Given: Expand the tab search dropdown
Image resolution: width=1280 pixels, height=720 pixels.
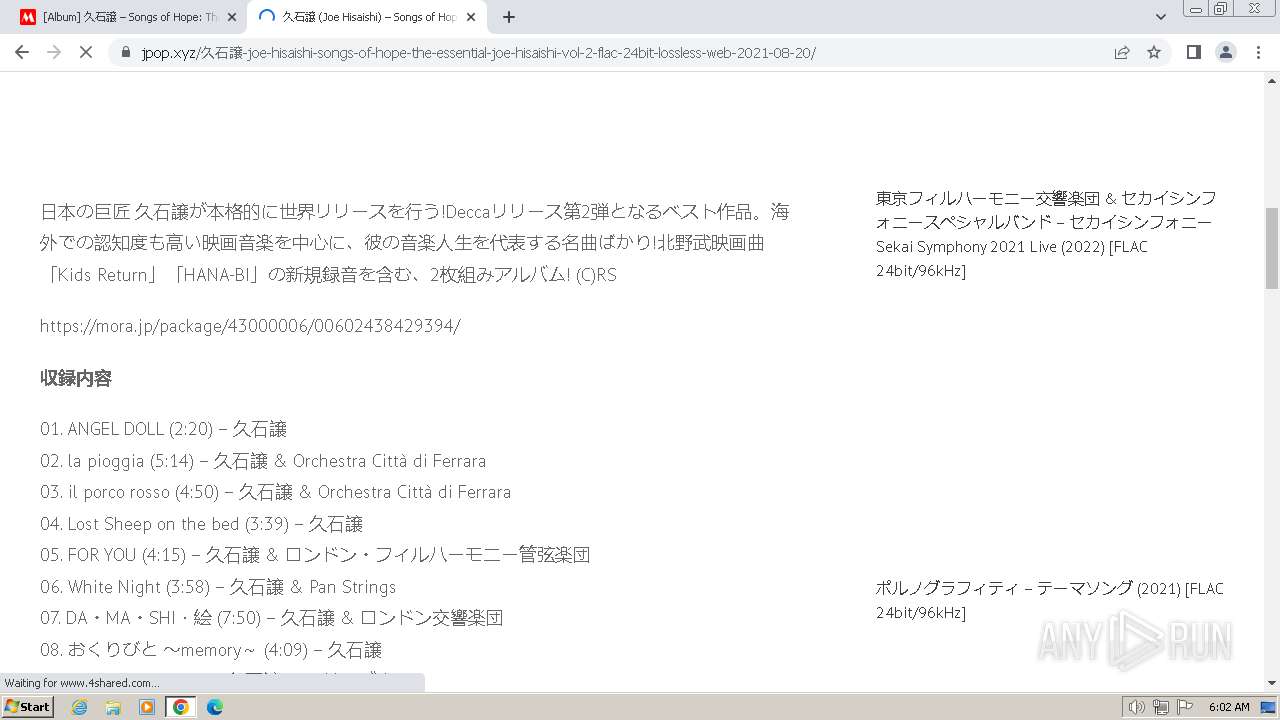Looking at the screenshot, I should coord(1161,17).
